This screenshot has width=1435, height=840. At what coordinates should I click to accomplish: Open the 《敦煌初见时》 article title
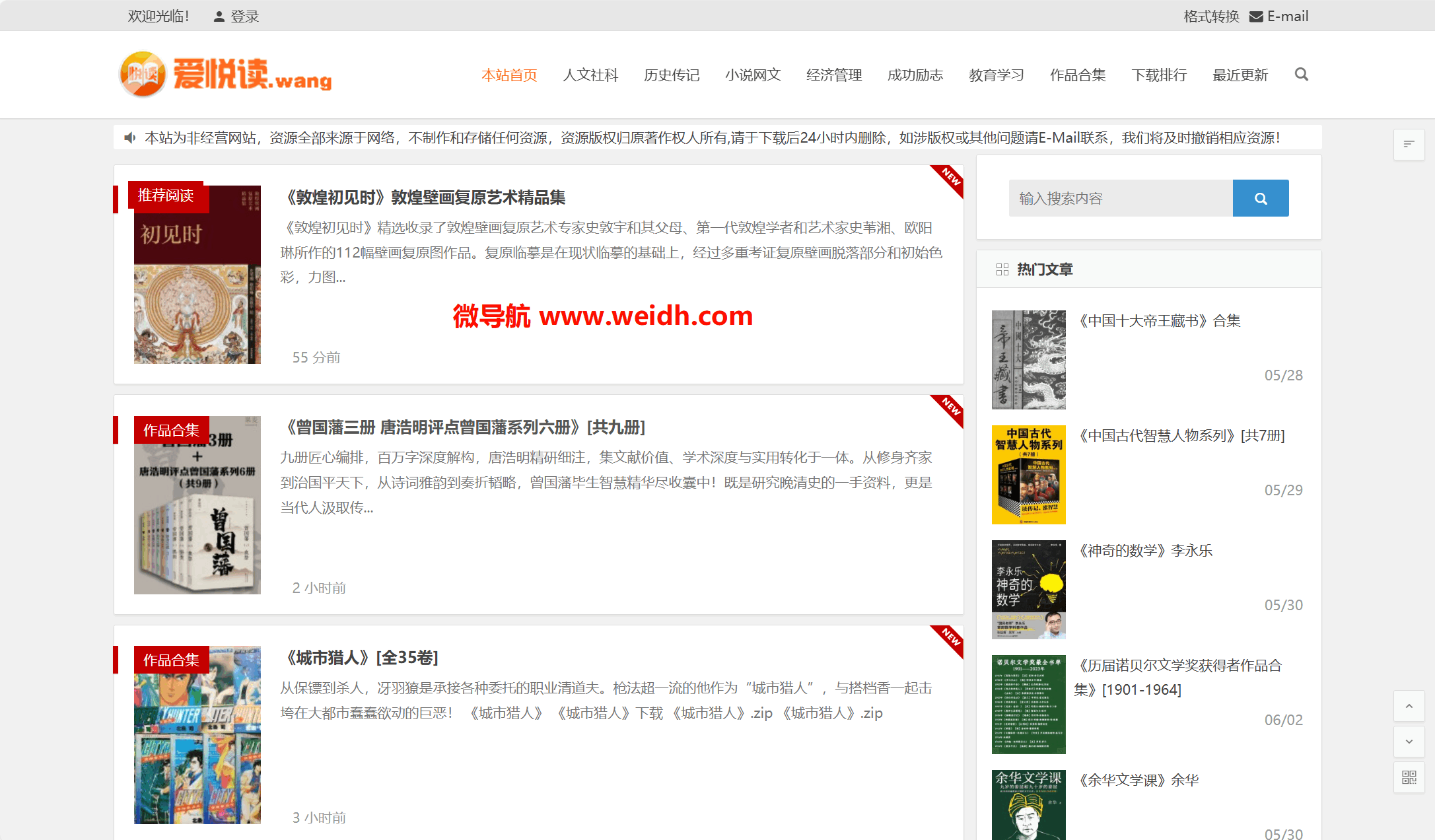[423, 197]
